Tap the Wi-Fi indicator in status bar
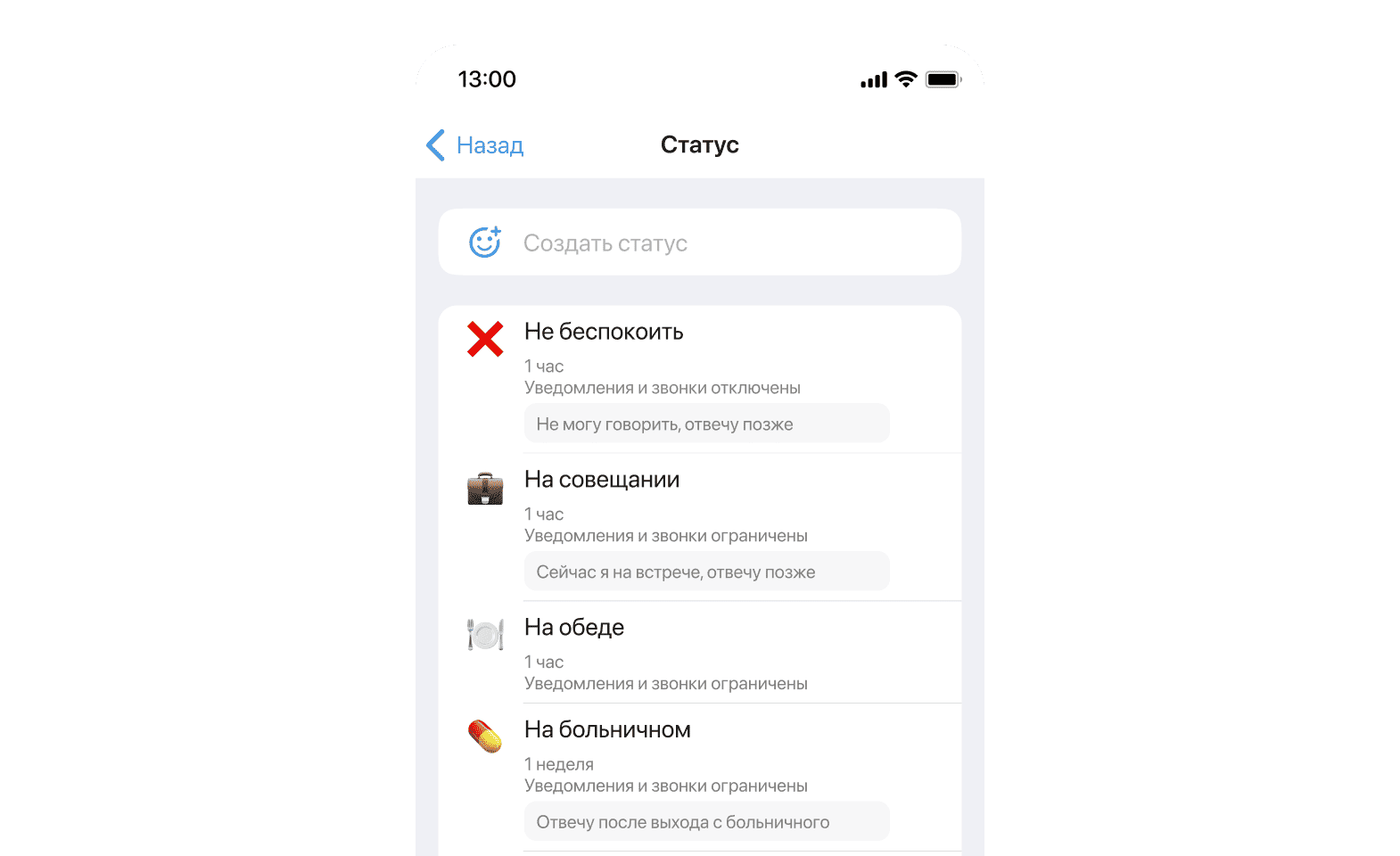This screenshot has height=856, width=1400. (906, 79)
